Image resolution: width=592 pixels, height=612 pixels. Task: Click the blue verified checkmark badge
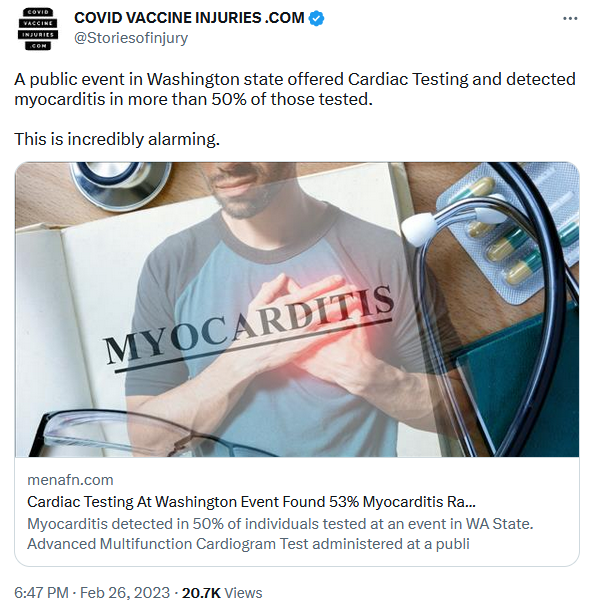[x=316, y=18]
